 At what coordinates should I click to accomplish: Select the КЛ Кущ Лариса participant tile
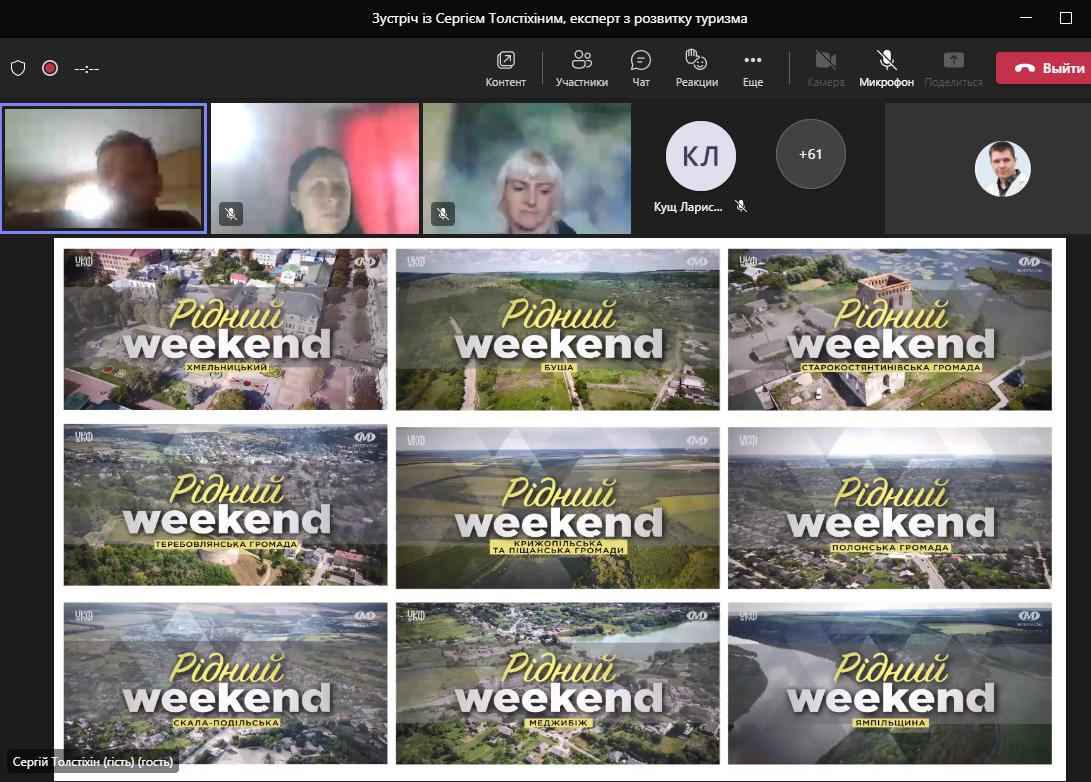(700, 157)
